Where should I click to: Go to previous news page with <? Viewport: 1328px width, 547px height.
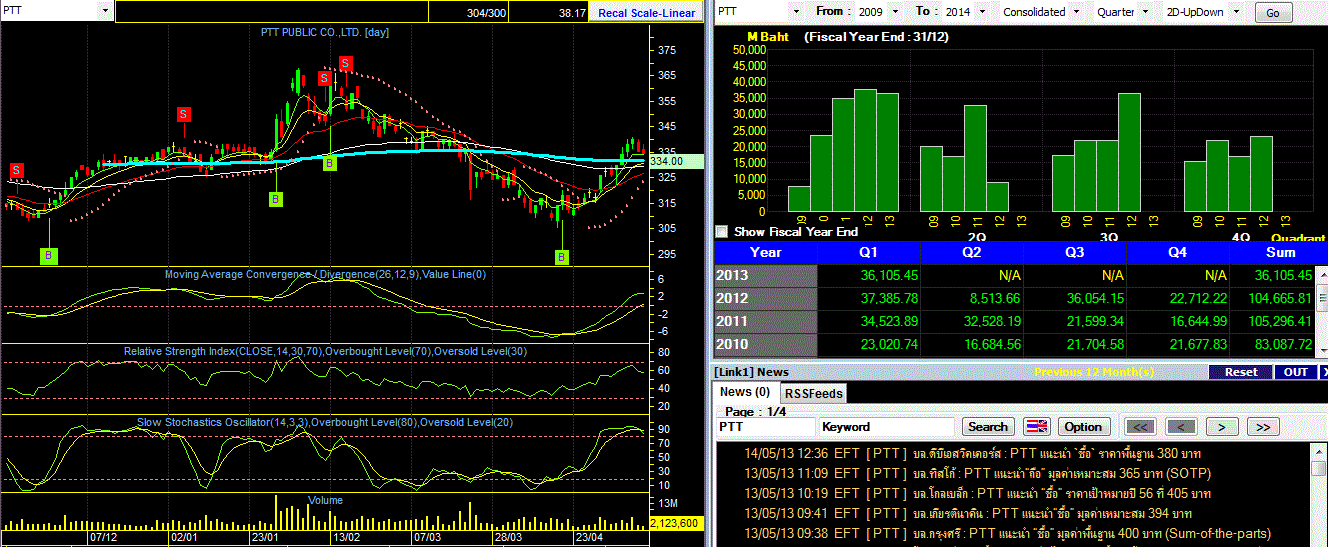(x=1181, y=427)
